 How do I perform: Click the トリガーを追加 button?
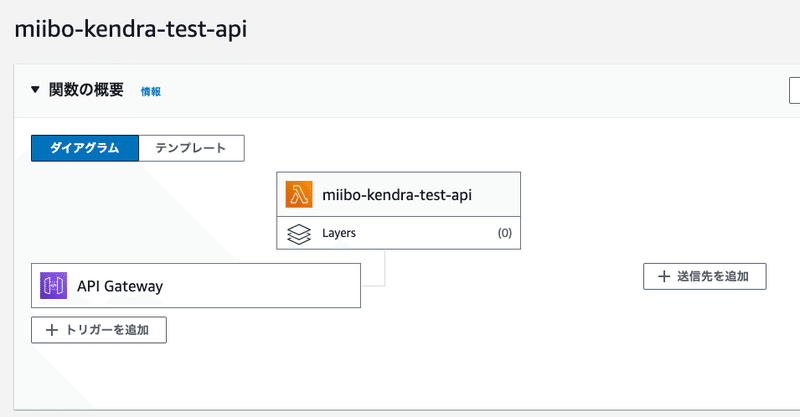[x=99, y=330]
